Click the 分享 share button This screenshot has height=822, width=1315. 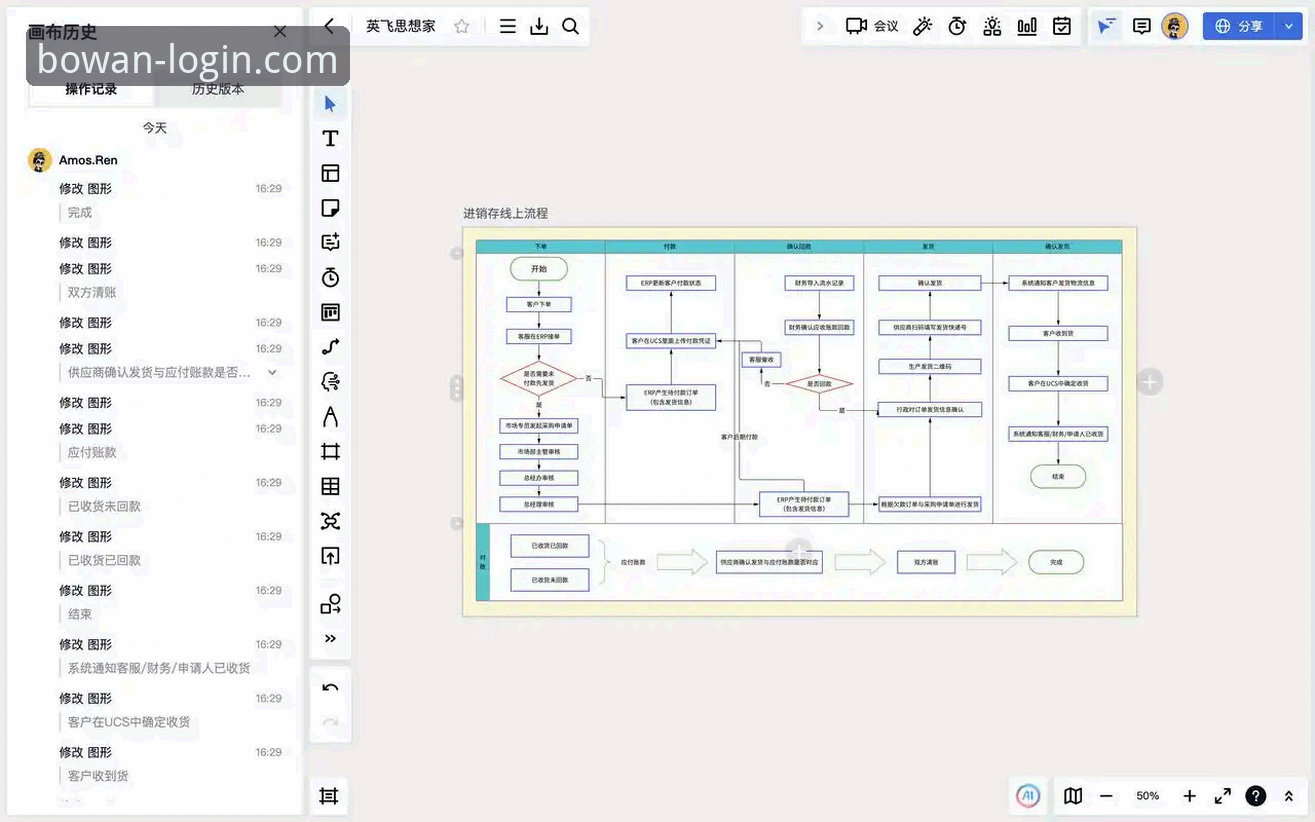tap(1240, 26)
